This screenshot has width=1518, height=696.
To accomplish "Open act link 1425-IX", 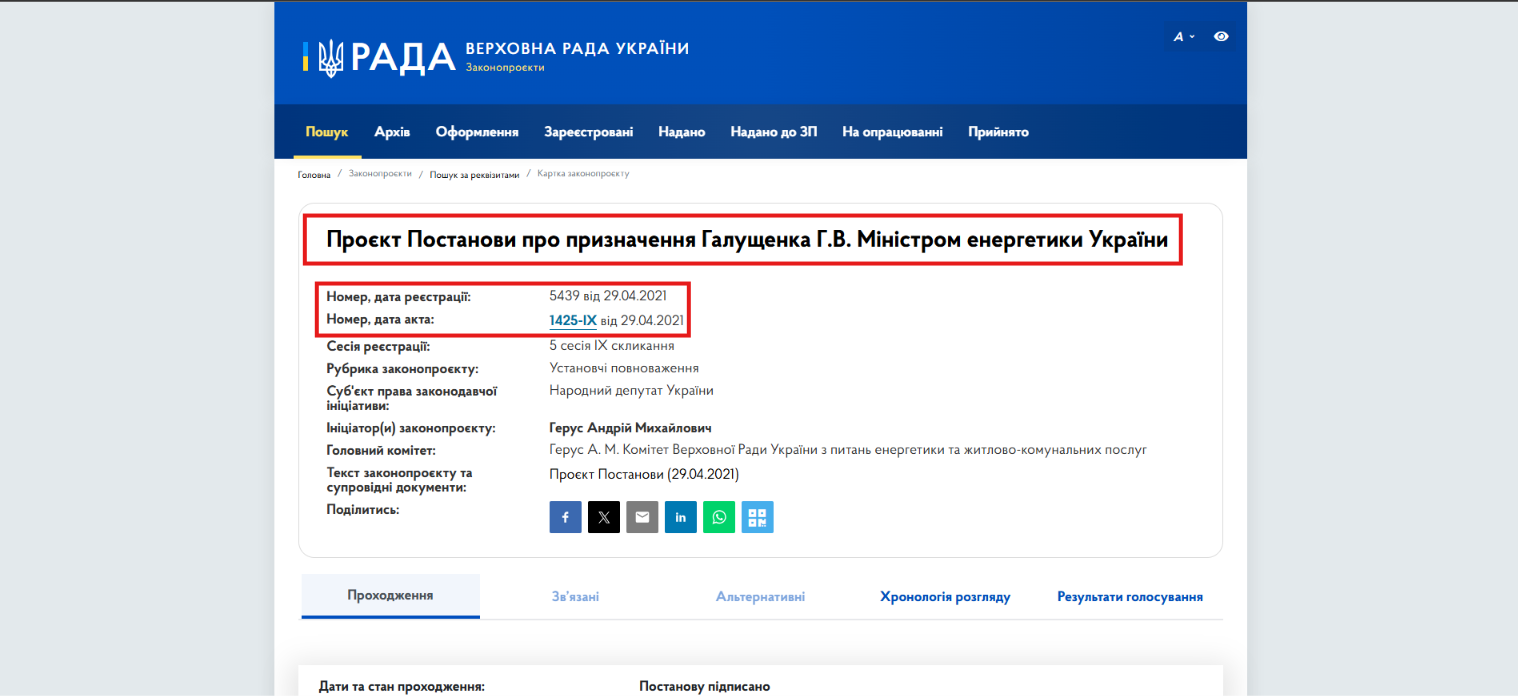I will (573, 321).
